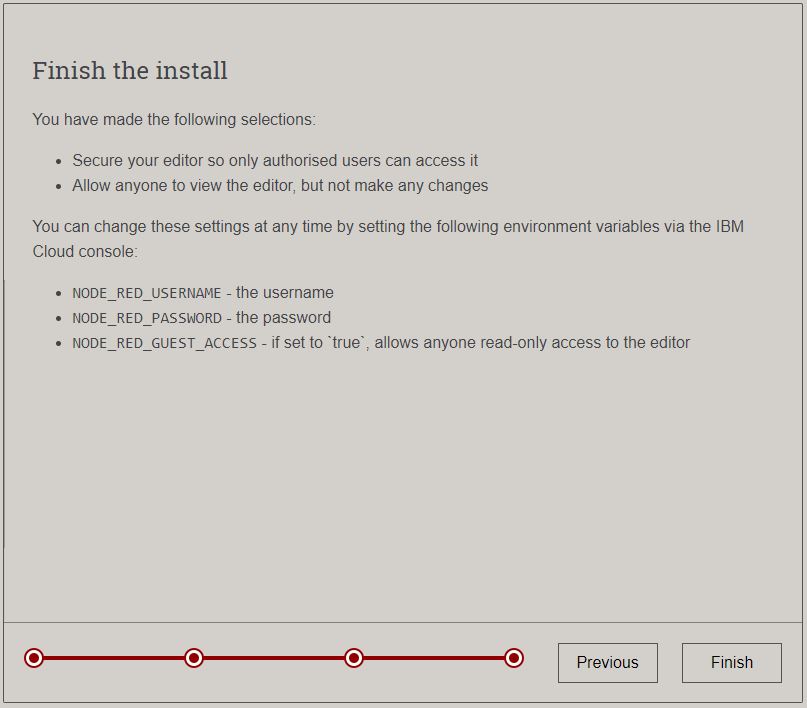The width and height of the screenshot is (807, 708).
Task: Click "You have made the following selections" text
Action: pyautogui.click(x=174, y=119)
